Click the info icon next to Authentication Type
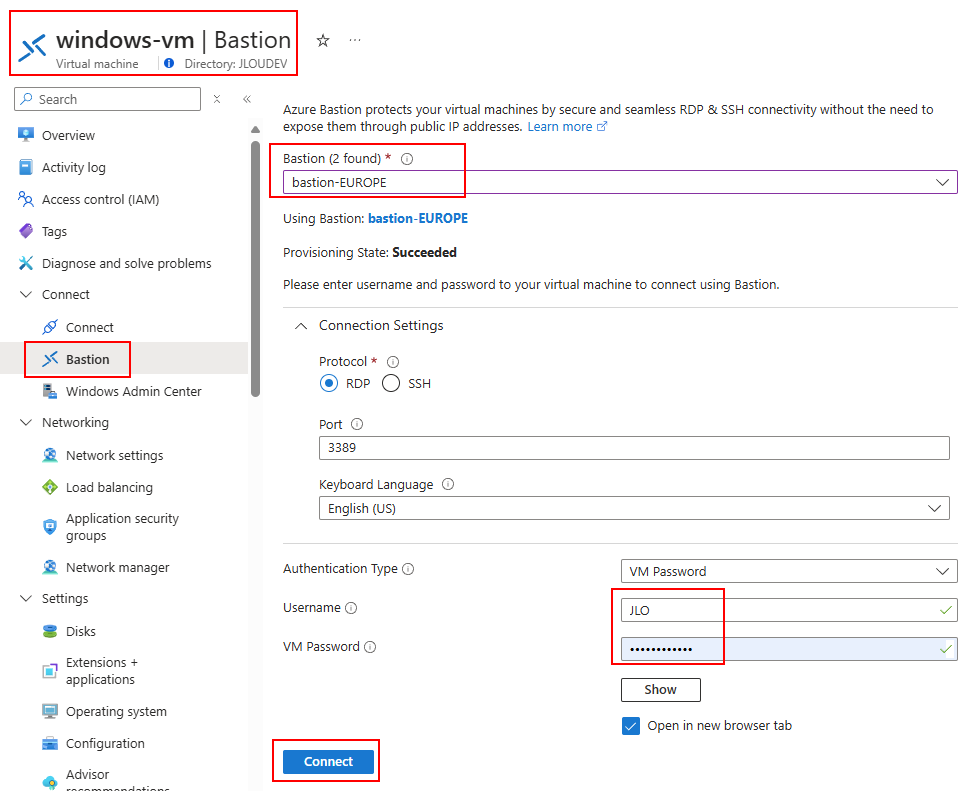Image resolution: width=964 pixels, height=791 pixels. 408,569
